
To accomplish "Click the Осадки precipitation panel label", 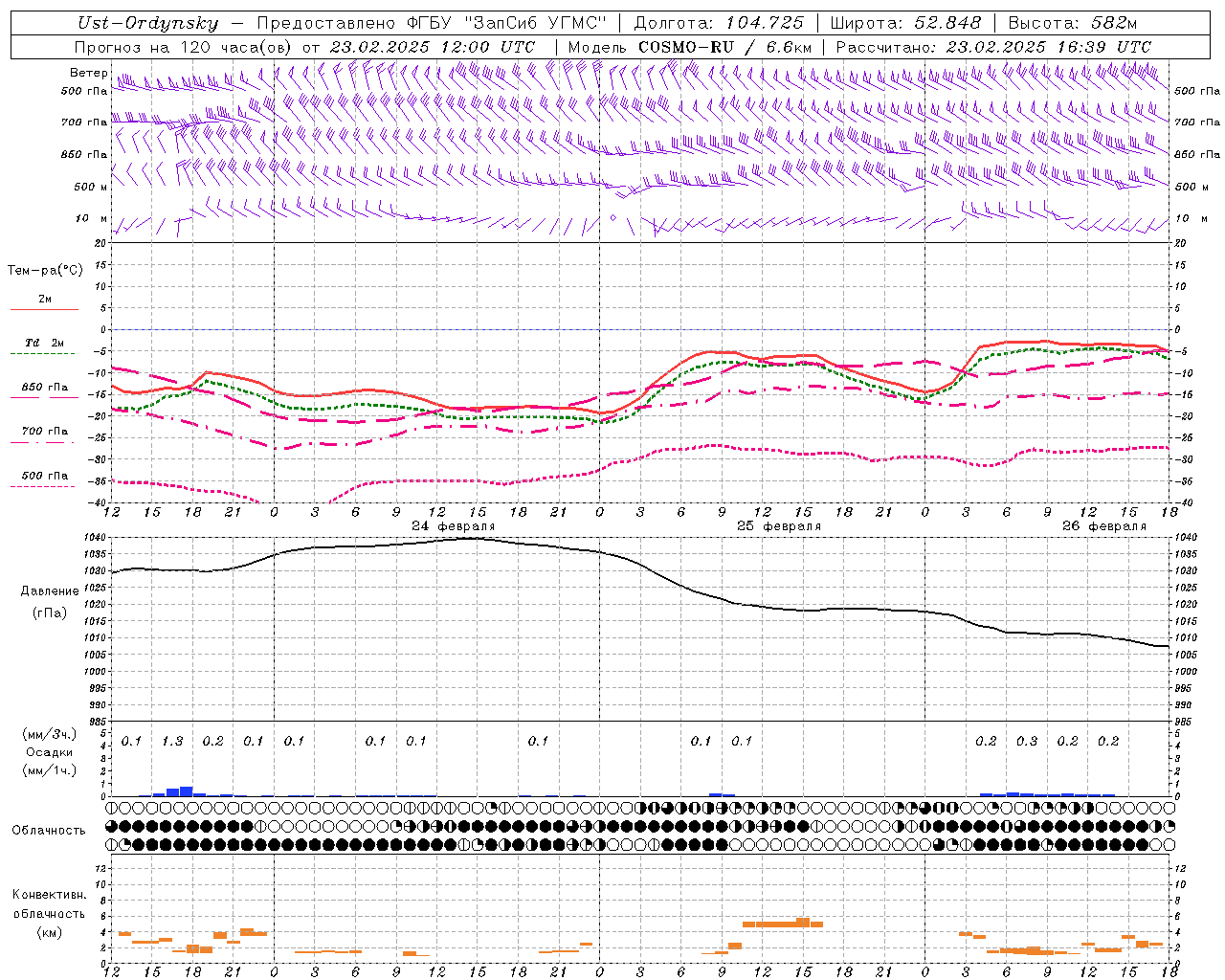I will click(50, 752).
